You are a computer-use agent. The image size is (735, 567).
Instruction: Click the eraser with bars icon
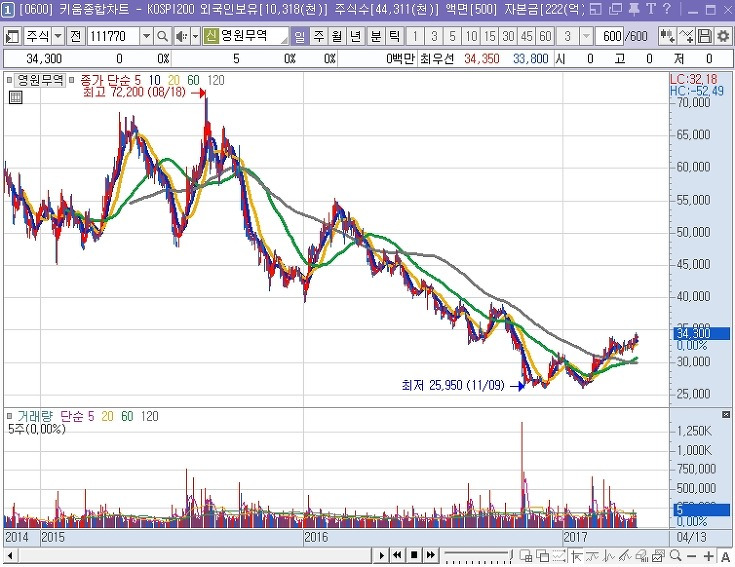click(x=642, y=556)
